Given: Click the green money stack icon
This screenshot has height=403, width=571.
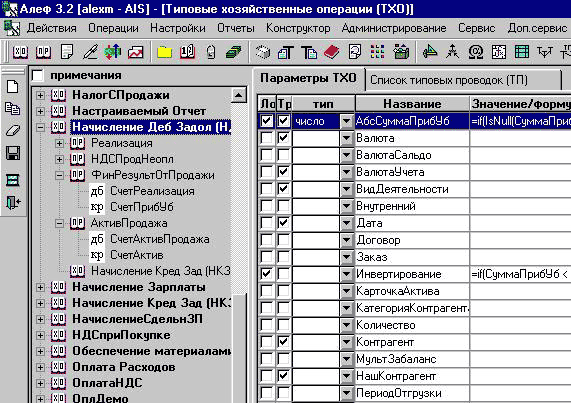Looking at the screenshot, I should 233,52.
